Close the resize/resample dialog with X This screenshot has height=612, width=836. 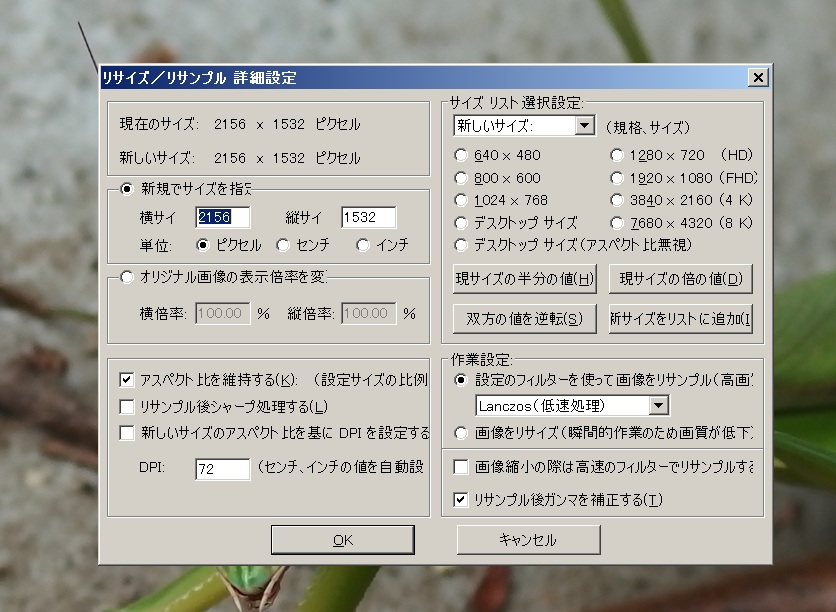(x=758, y=78)
